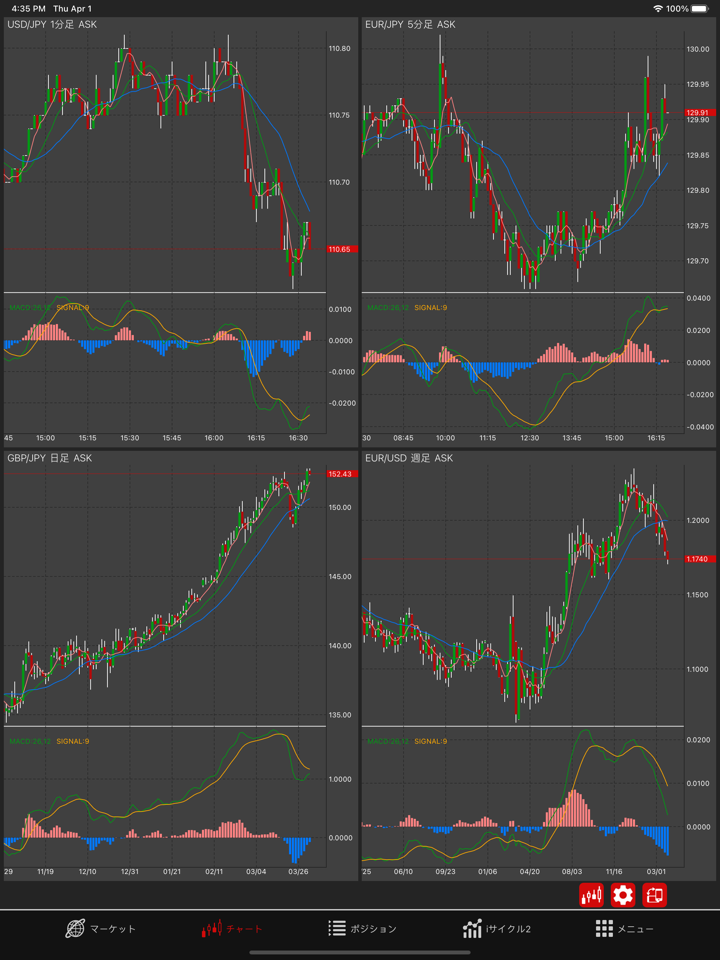
Task: Open the マーケット (Market) tab
Action: pyautogui.click(x=100, y=929)
